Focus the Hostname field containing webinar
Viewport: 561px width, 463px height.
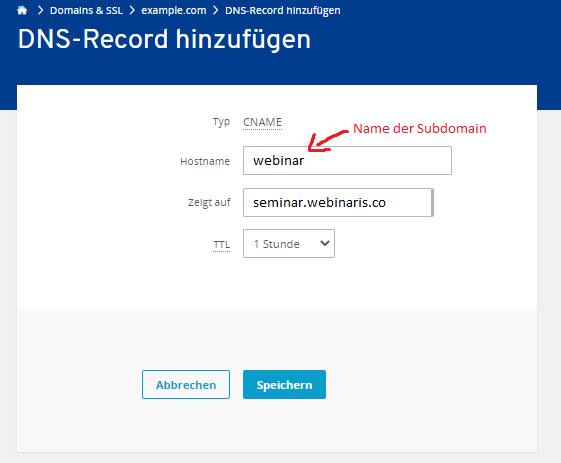pyautogui.click(x=347, y=160)
